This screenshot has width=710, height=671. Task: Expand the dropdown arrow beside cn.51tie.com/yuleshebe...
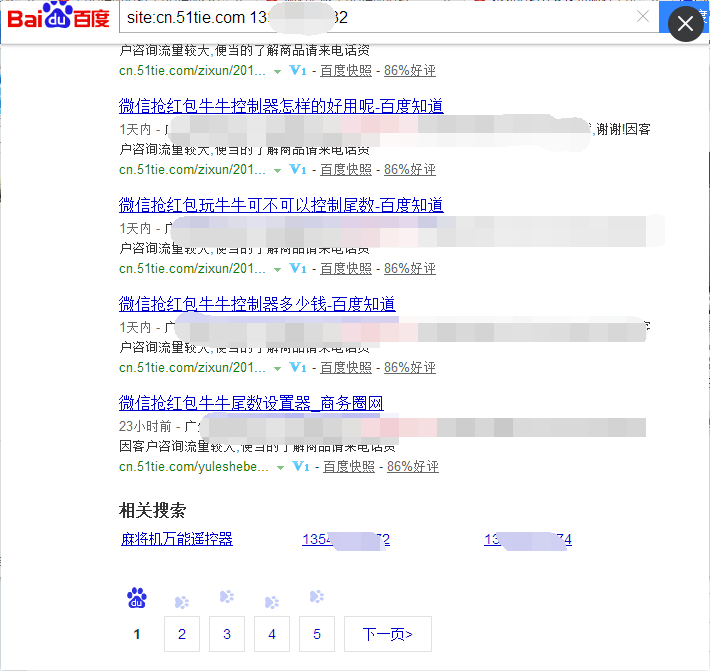(280, 468)
